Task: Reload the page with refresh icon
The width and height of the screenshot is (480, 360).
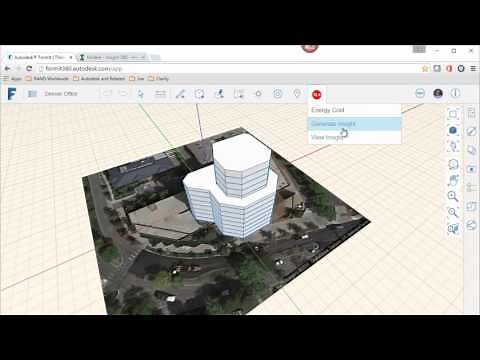Action: tap(29, 69)
